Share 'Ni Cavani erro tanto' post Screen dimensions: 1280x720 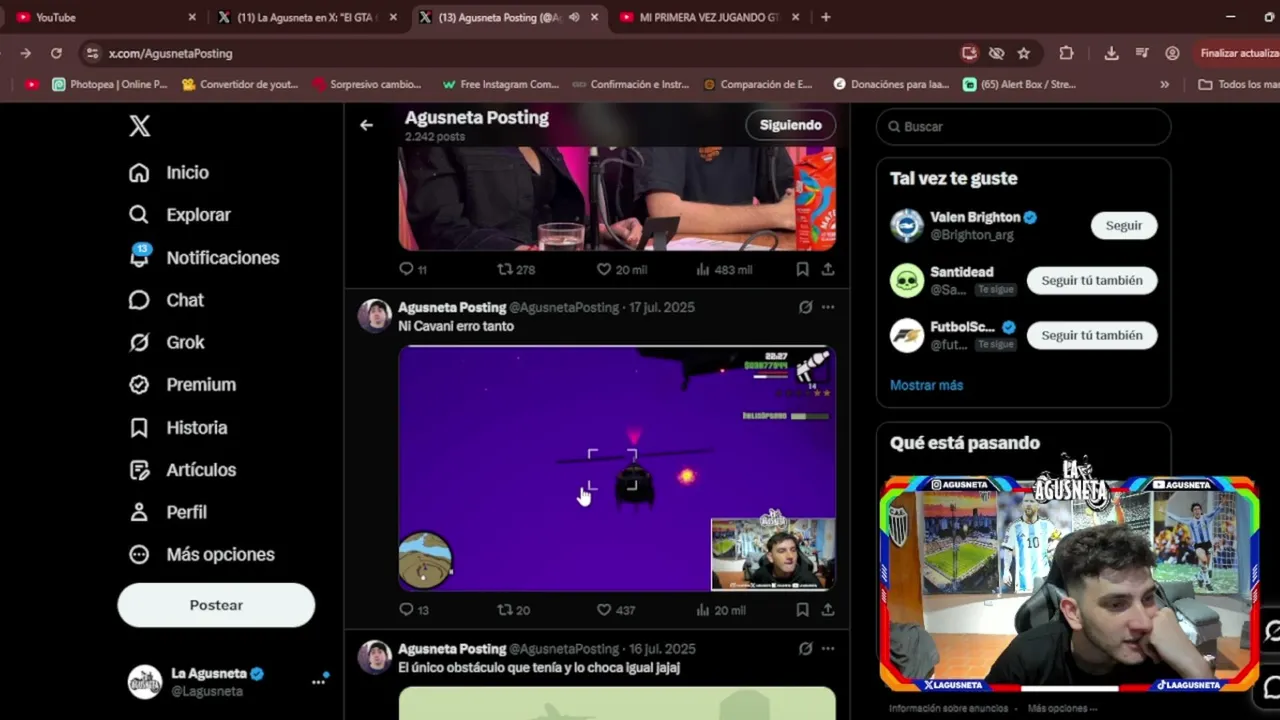(828, 609)
